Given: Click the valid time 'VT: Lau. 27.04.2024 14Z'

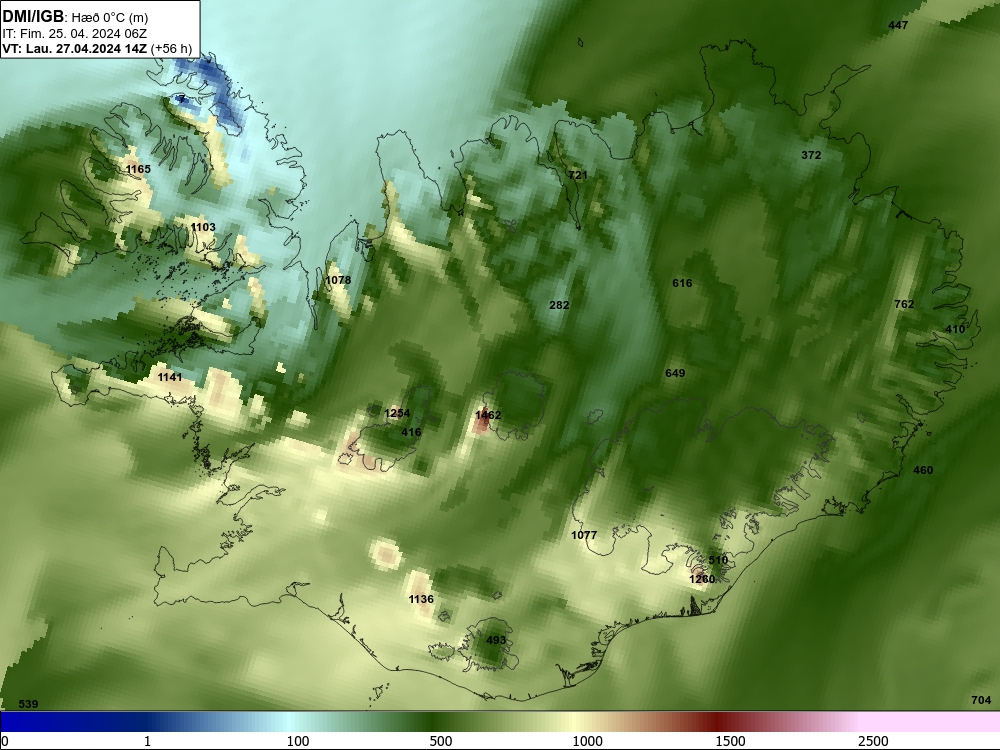Looking at the screenshot, I should (x=75, y=48).
